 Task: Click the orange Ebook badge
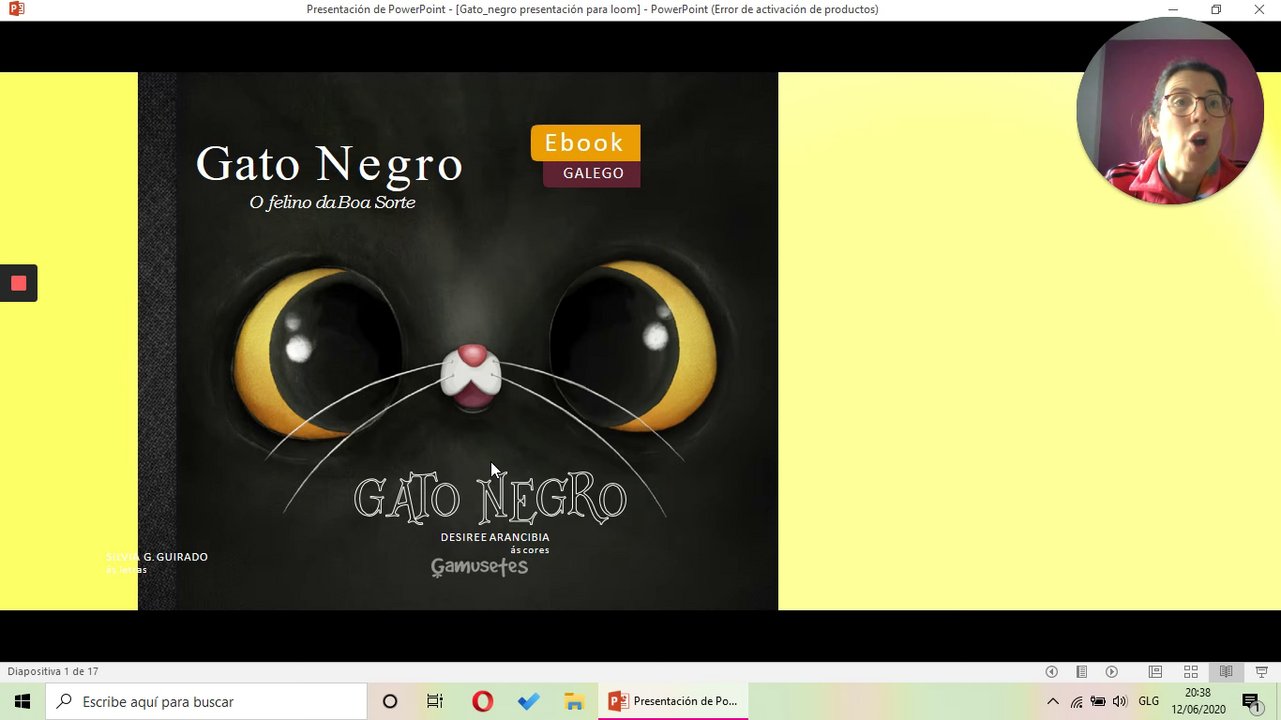[x=585, y=143]
